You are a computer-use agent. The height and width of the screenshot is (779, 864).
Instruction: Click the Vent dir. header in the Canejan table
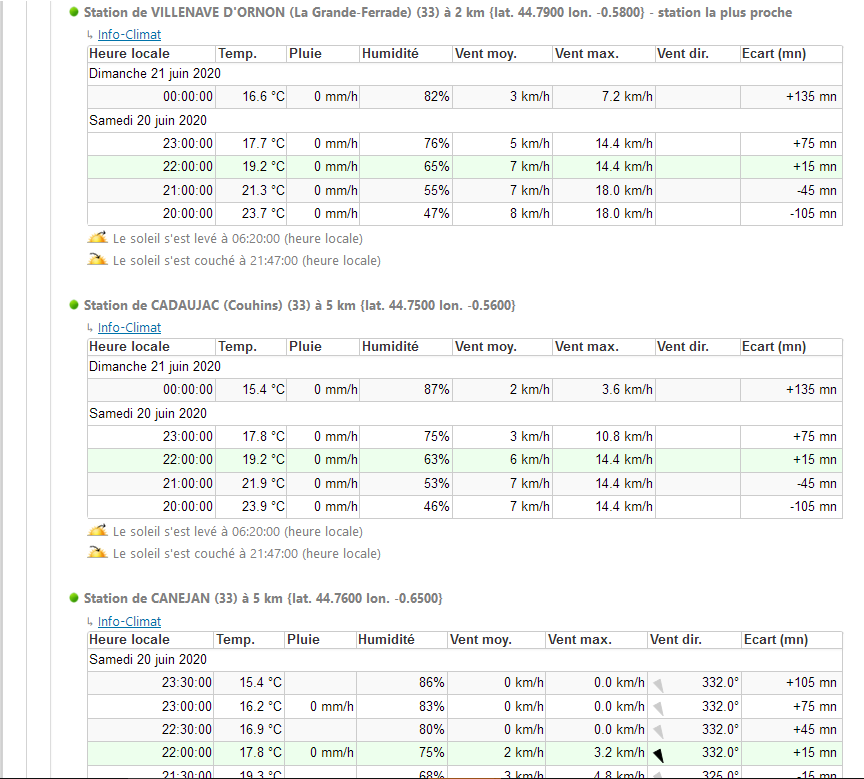tap(679, 640)
